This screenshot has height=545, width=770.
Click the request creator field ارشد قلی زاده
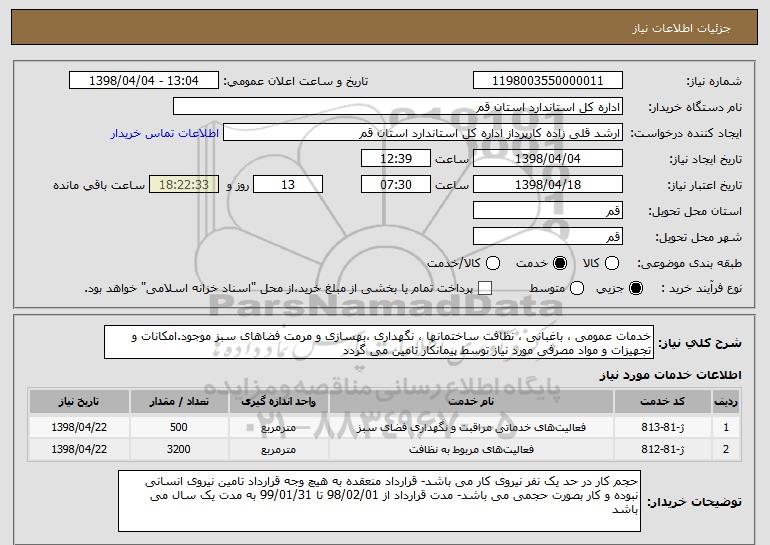423,133
